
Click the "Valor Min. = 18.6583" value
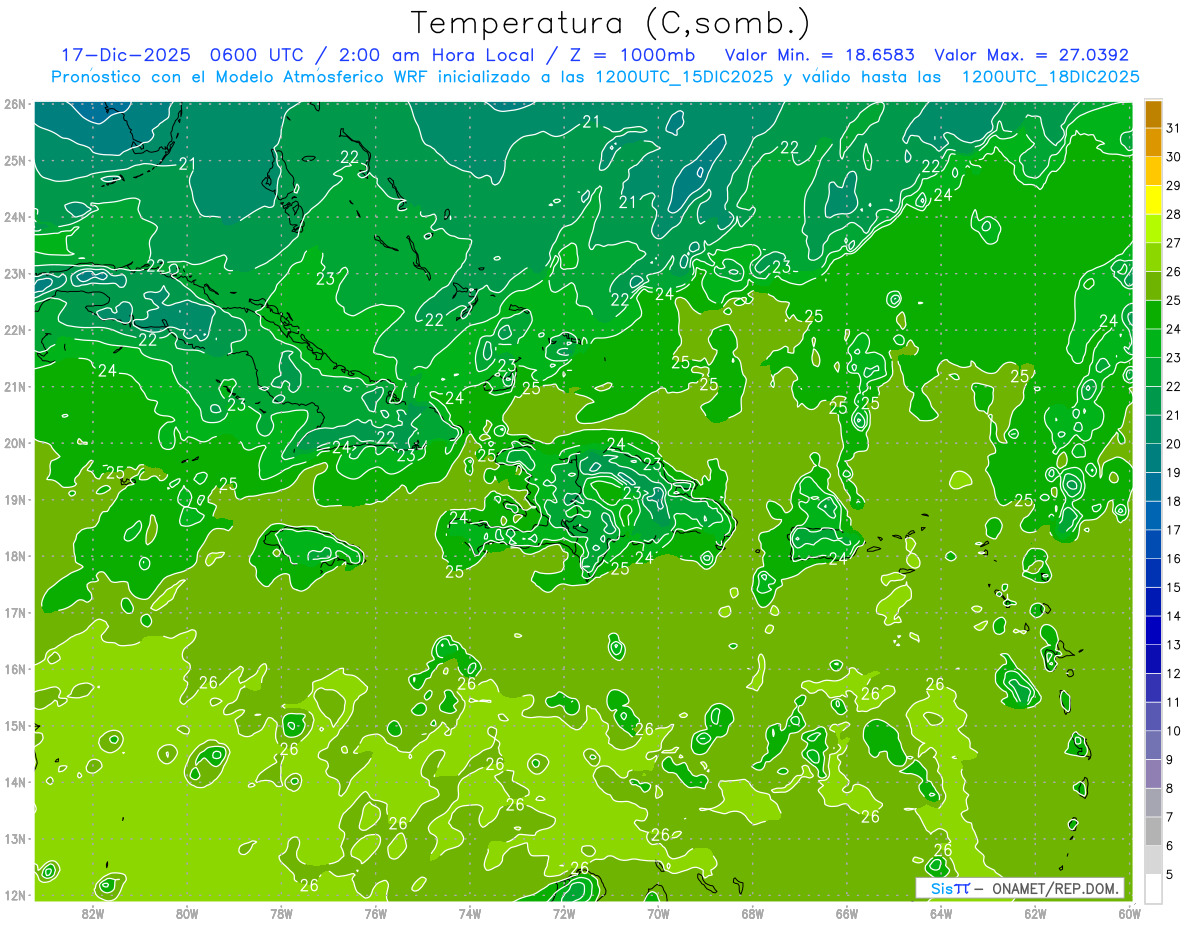tap(819, 55)
